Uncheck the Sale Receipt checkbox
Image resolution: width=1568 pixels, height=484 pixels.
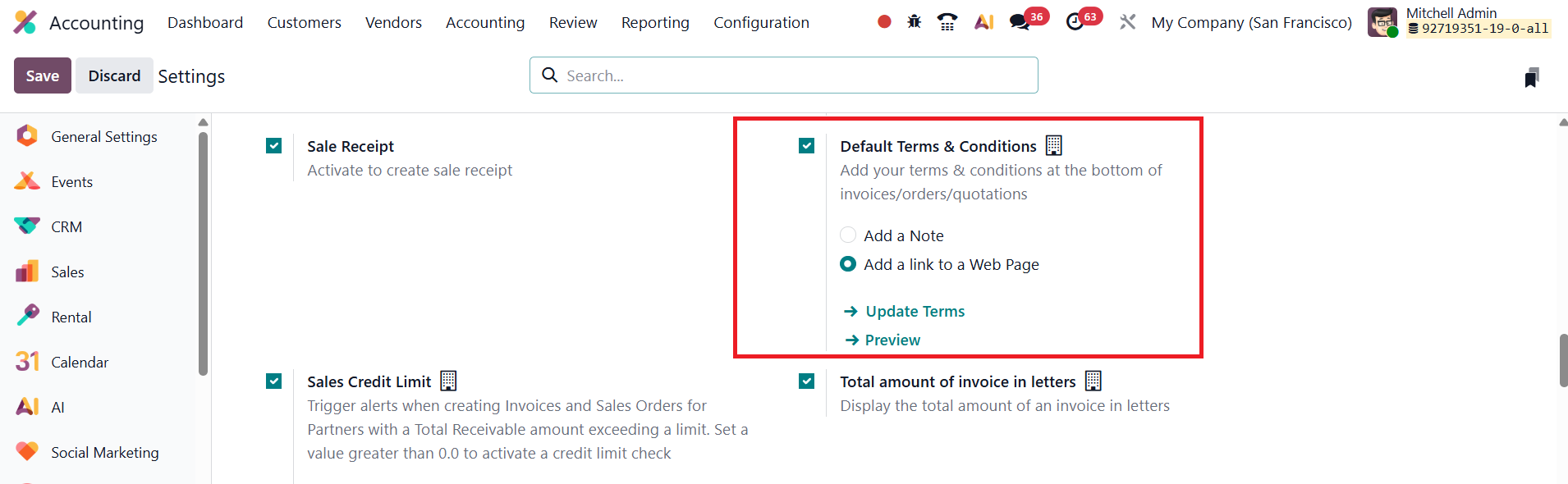tap(274, 146)
